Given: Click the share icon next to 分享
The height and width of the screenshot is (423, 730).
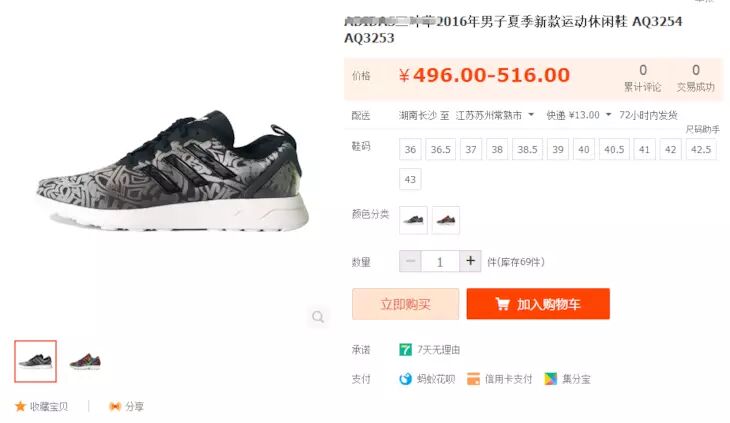Looking at the screenshot, I should [115, 406].
